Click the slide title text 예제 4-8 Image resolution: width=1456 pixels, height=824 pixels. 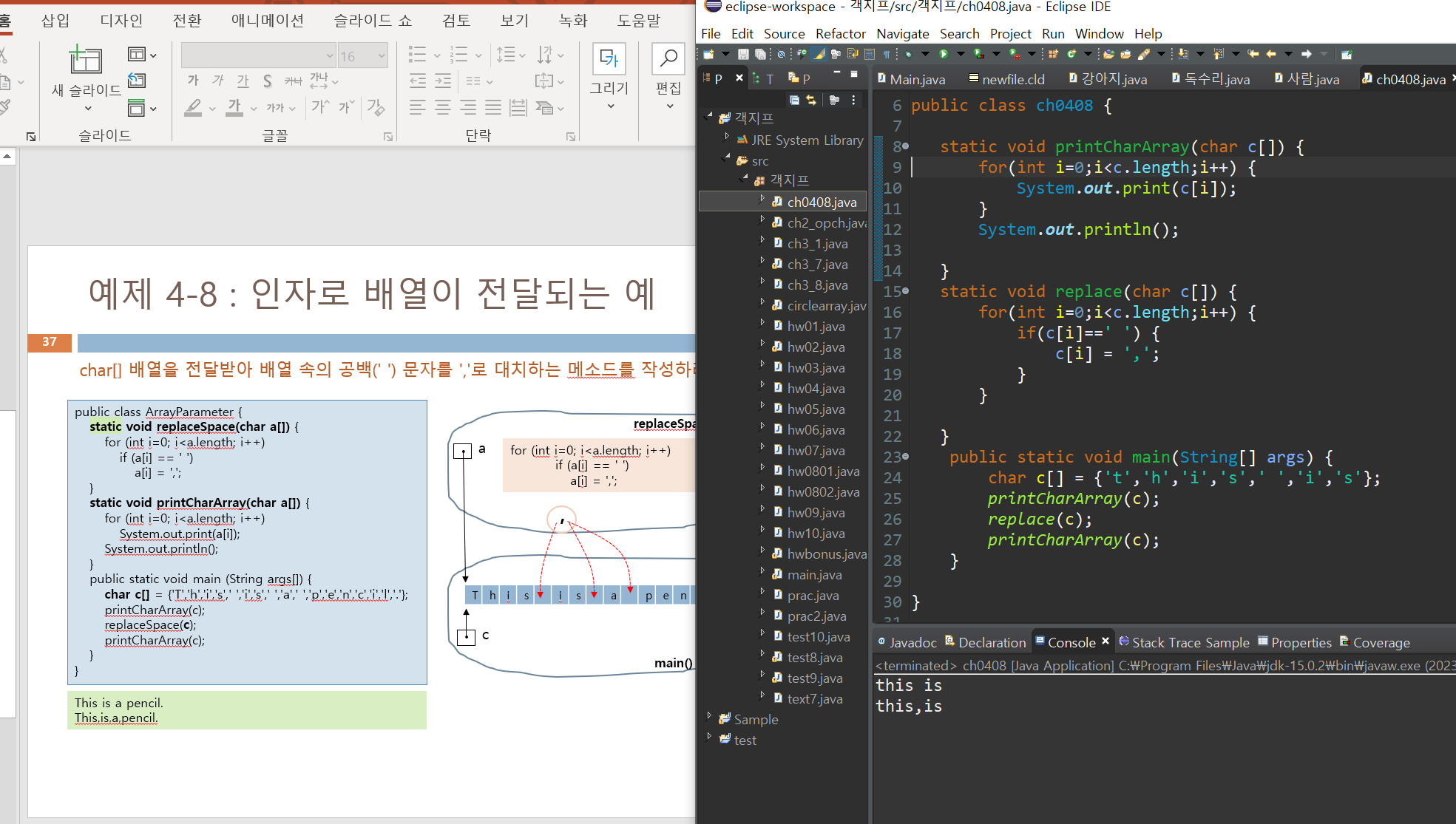(372, 293)
